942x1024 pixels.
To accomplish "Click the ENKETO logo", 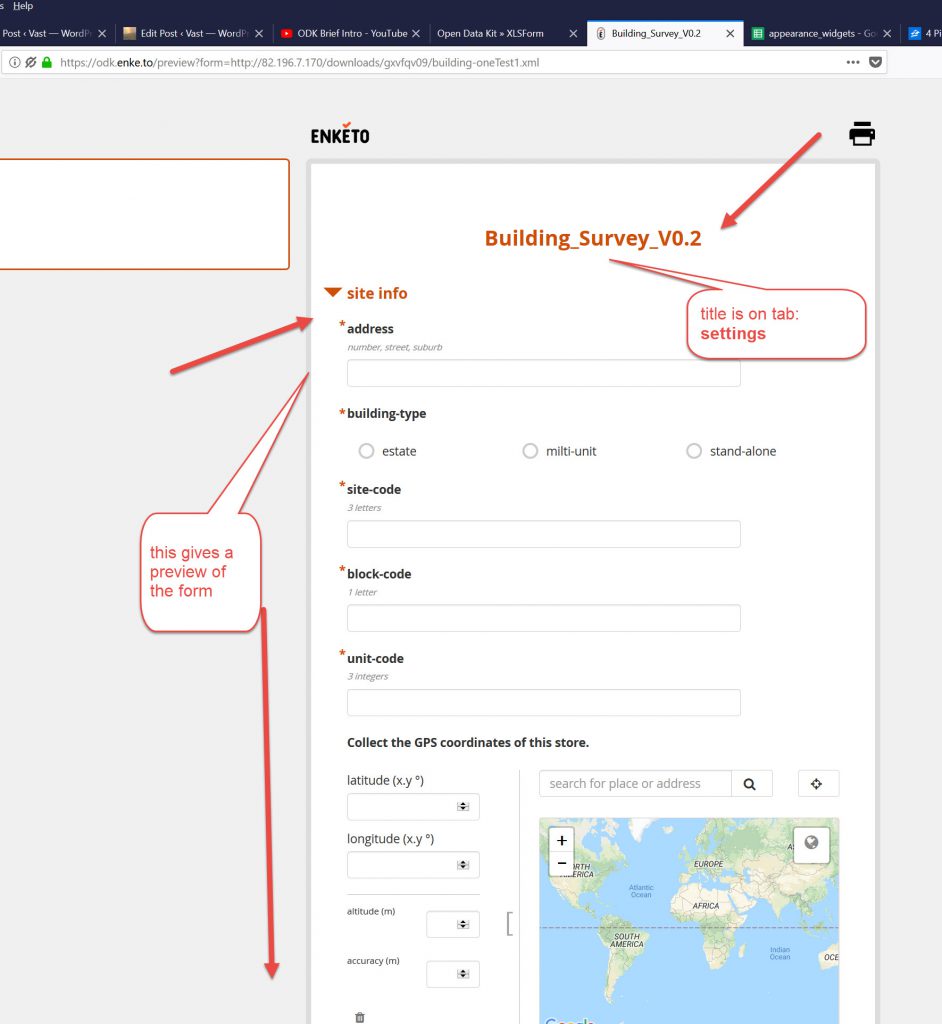I will 340,134.
